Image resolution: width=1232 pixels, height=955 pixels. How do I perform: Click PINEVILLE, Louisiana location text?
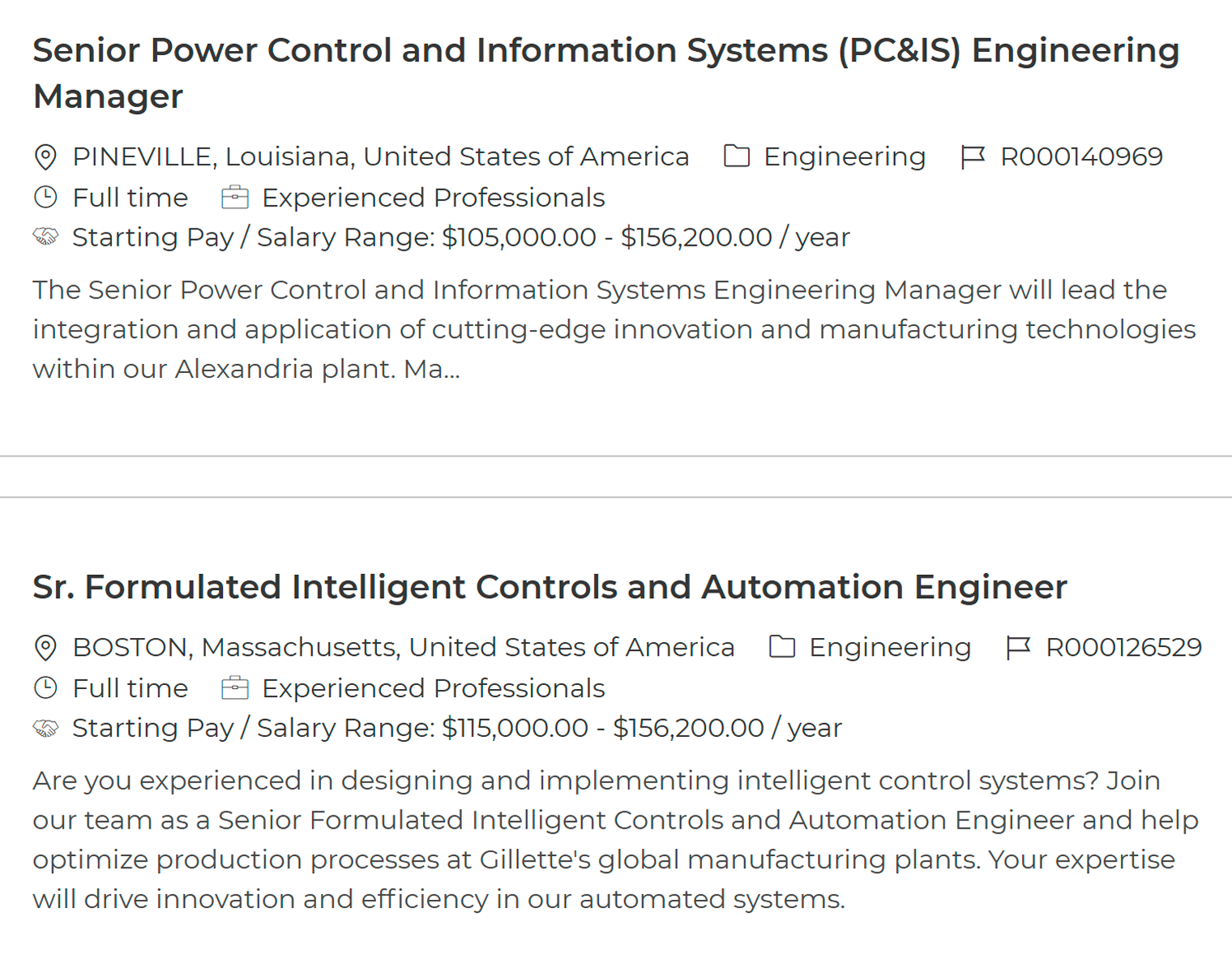coord(380,156)
